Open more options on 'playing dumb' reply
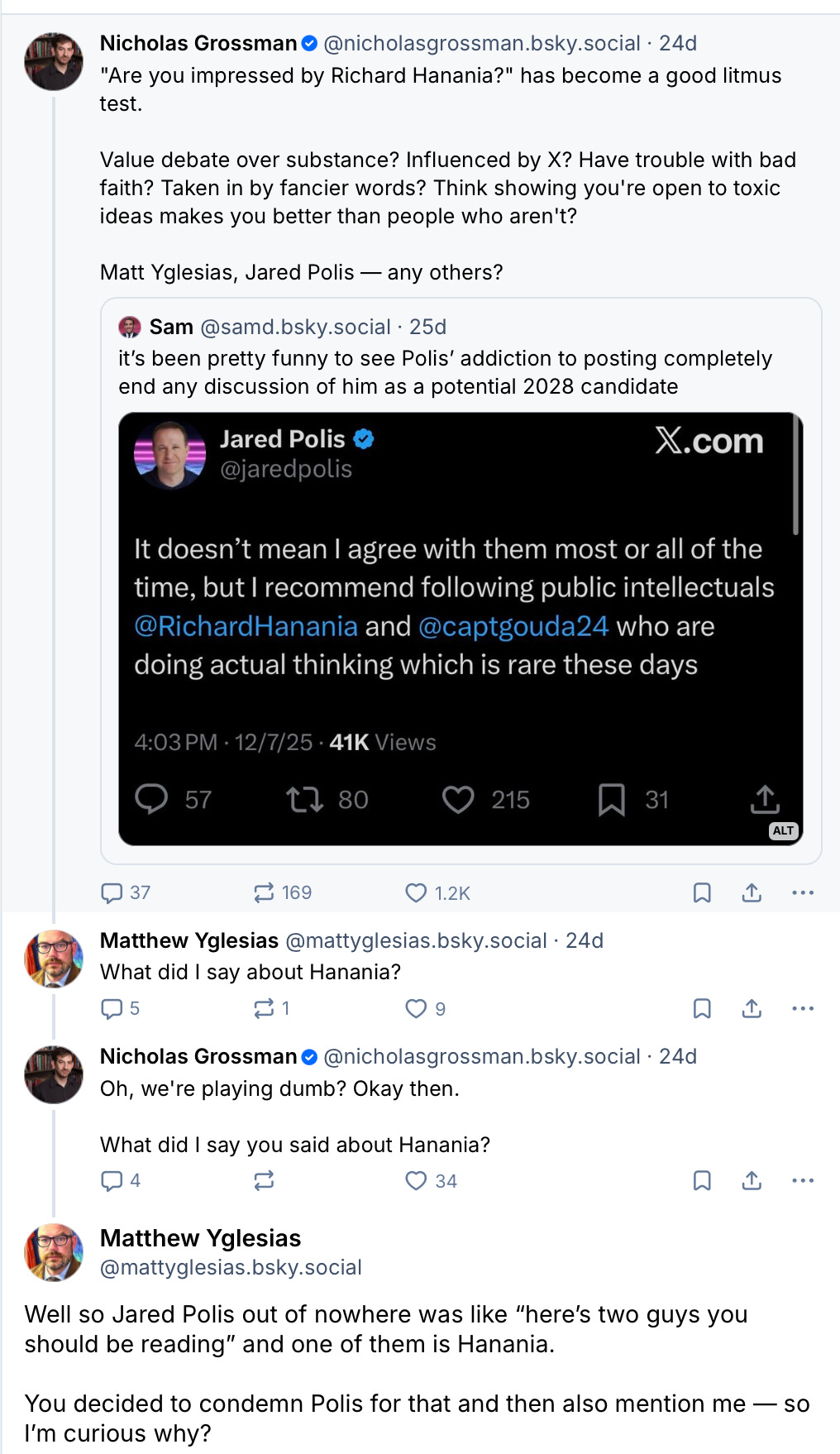 click(x=803, y=1180)
